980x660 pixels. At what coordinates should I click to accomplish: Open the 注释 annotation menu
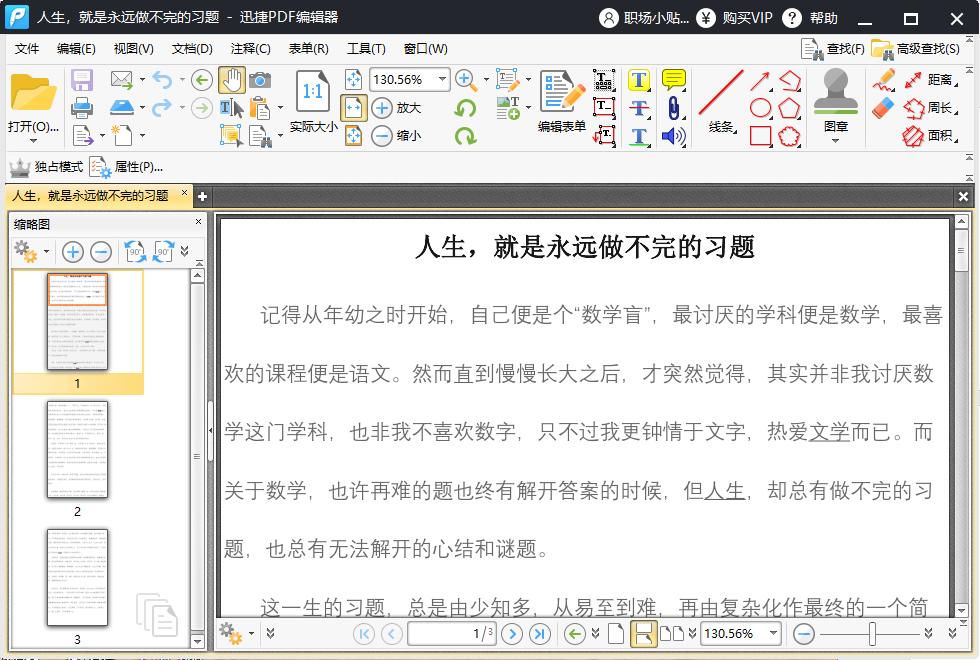coord(249,48)
